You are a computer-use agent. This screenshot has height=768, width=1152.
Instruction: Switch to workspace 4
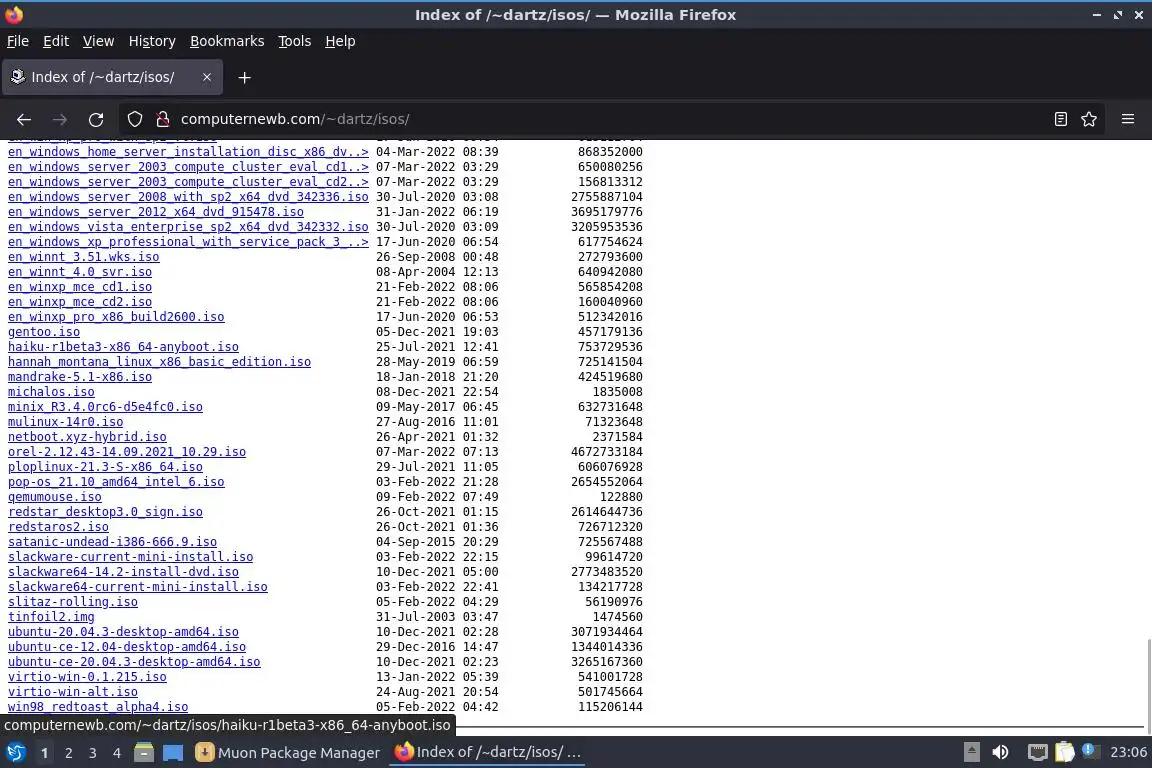(117, 753)
